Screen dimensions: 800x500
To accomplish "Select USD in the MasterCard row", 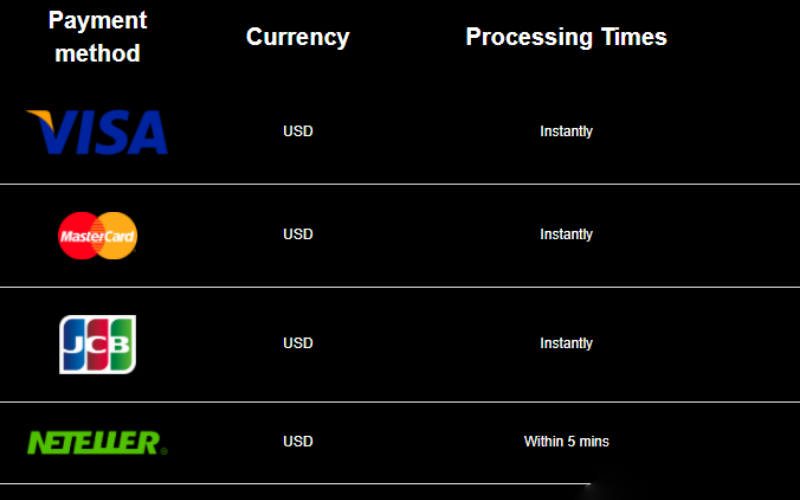I will [298, 234].
